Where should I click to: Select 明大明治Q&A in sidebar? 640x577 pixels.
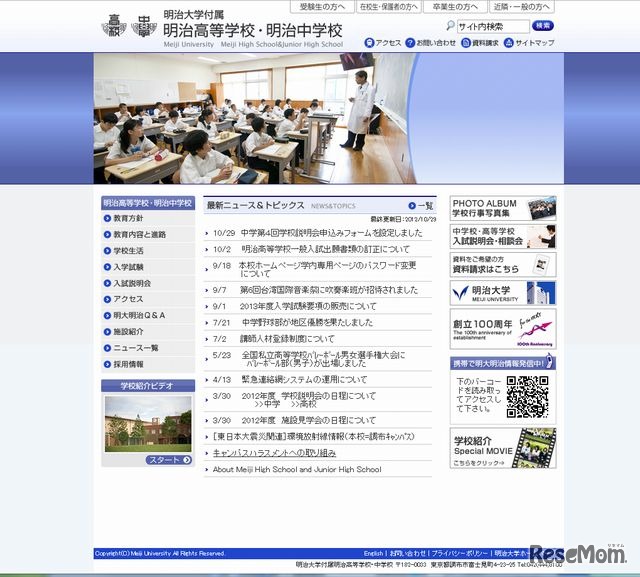(148, 315)
